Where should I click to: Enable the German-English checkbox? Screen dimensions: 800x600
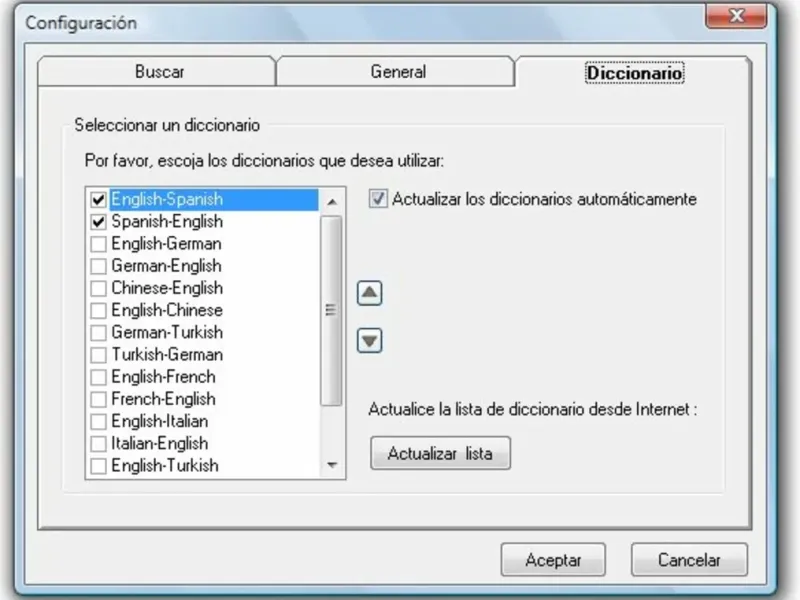[98, 266]
